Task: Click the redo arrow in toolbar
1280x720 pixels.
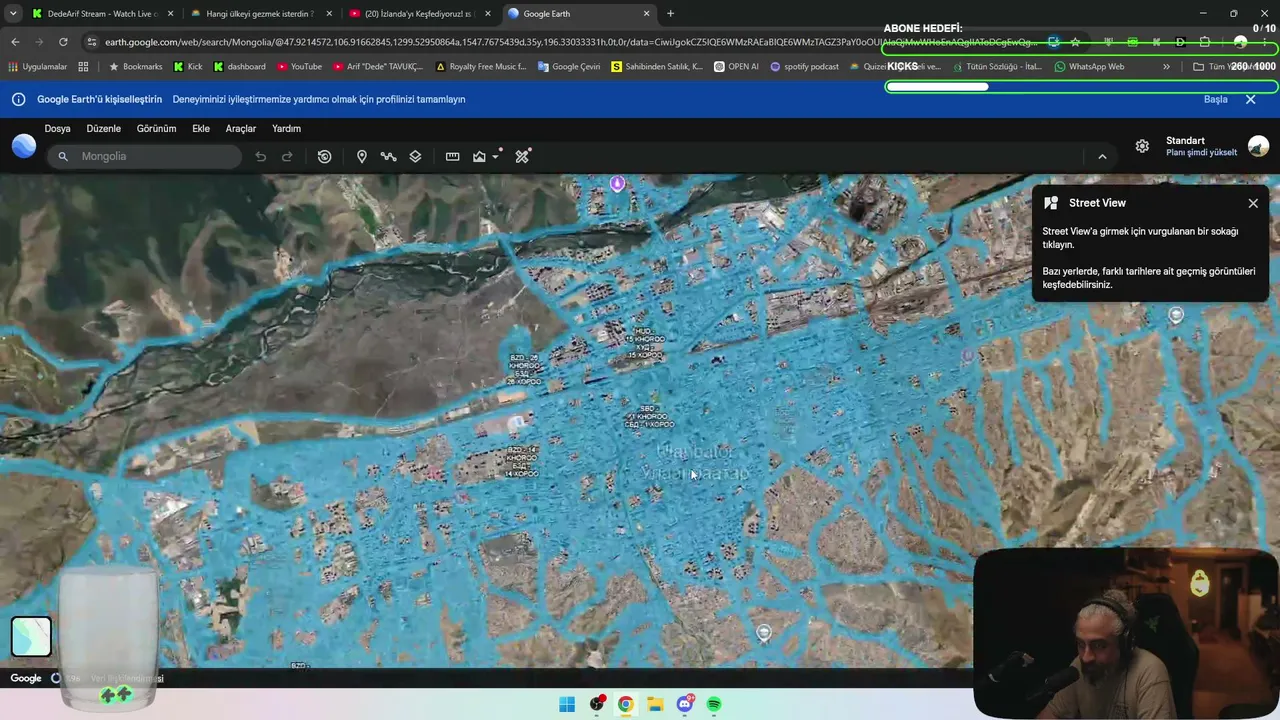Action: (287, 156)
